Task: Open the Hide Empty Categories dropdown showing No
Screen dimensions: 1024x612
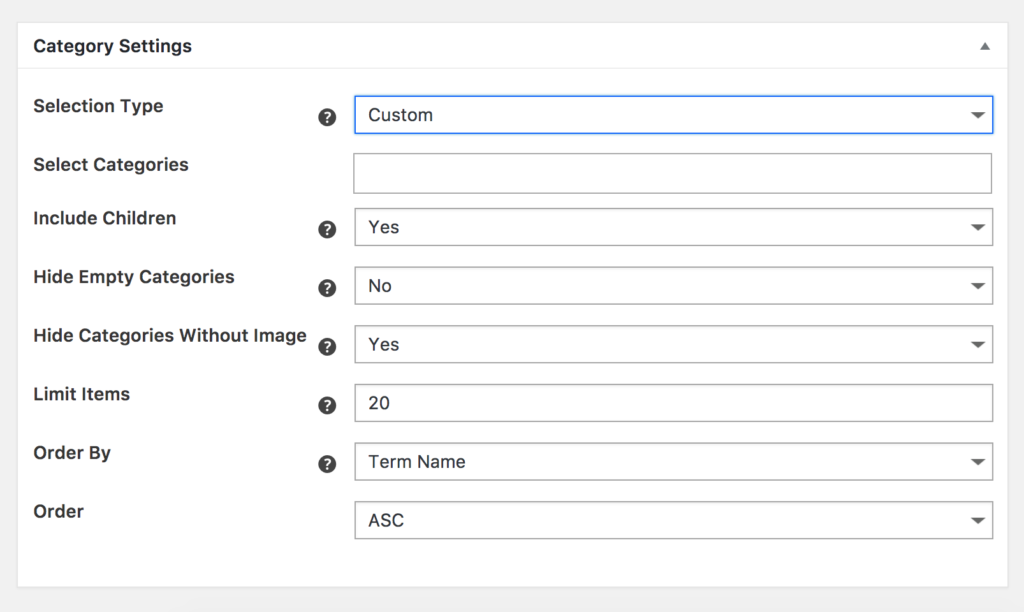Action: [x=673, y=286]
